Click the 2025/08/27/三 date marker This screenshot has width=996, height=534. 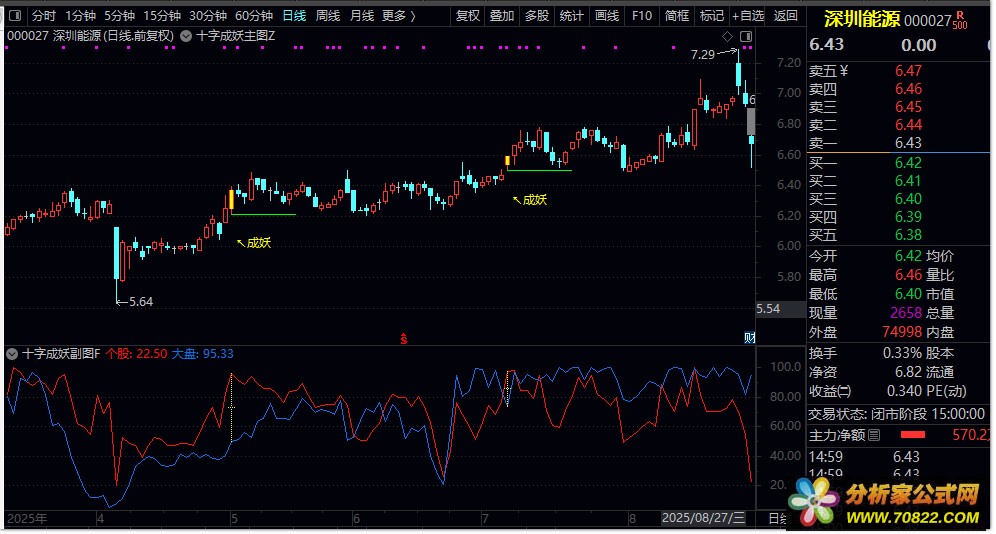tap(703, 518)
